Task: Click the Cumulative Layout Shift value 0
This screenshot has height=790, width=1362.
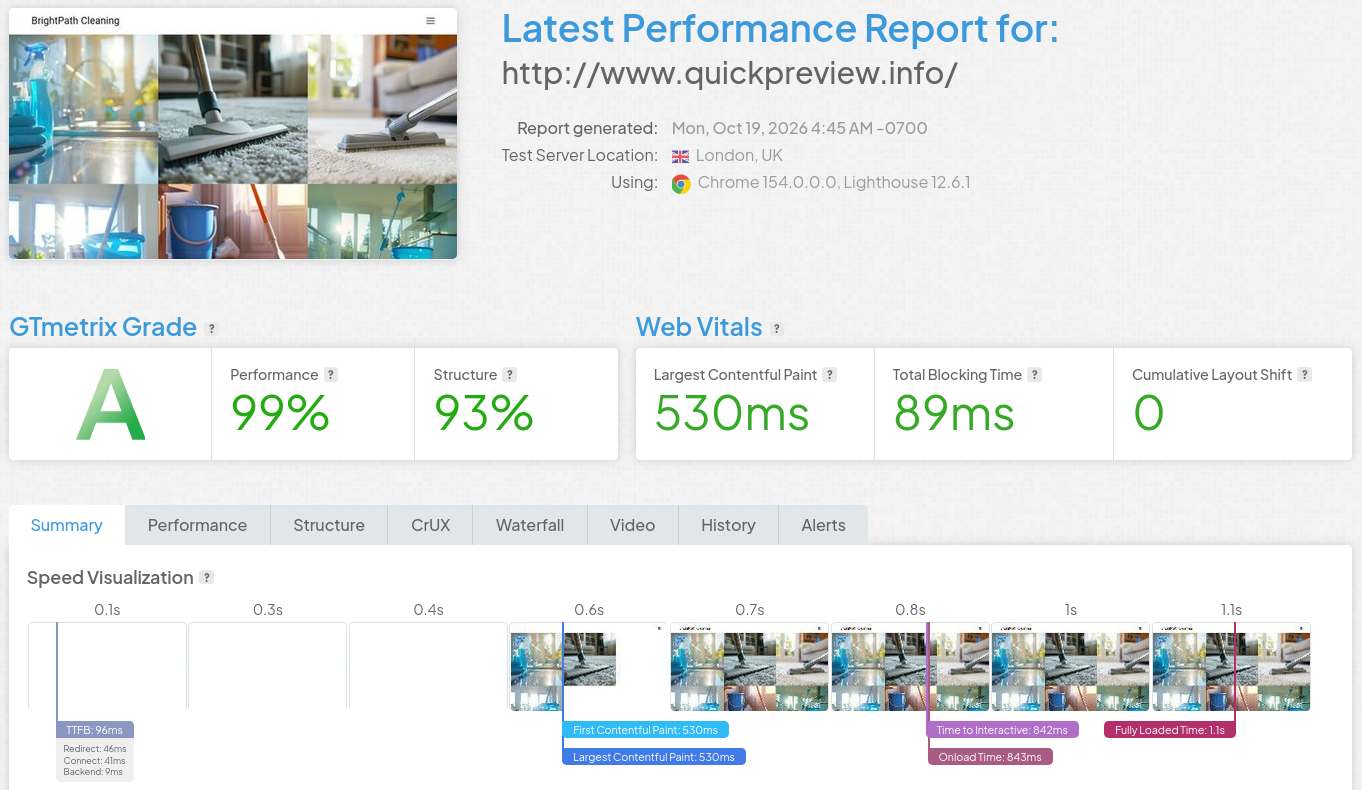Action: pos(1149,413)
